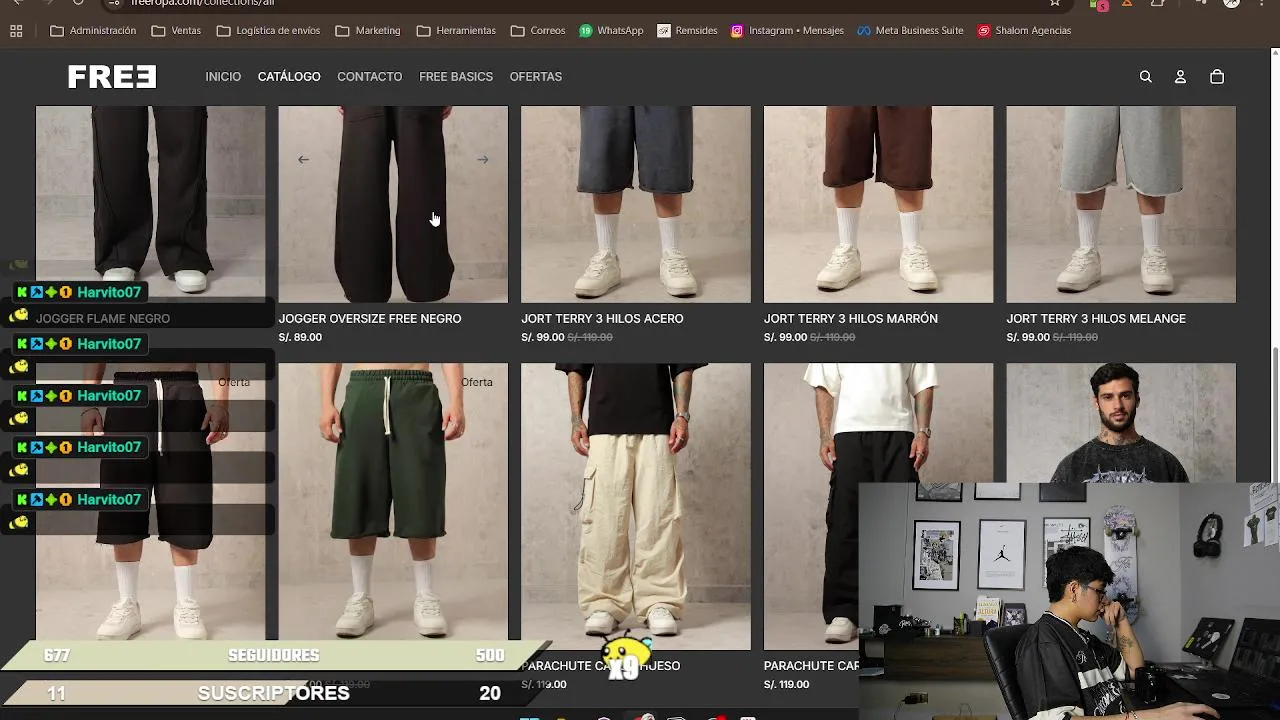
Task: Open JORT TERRY 3 HILOS MELANGE link
Action: click(x=1096, y=319)
